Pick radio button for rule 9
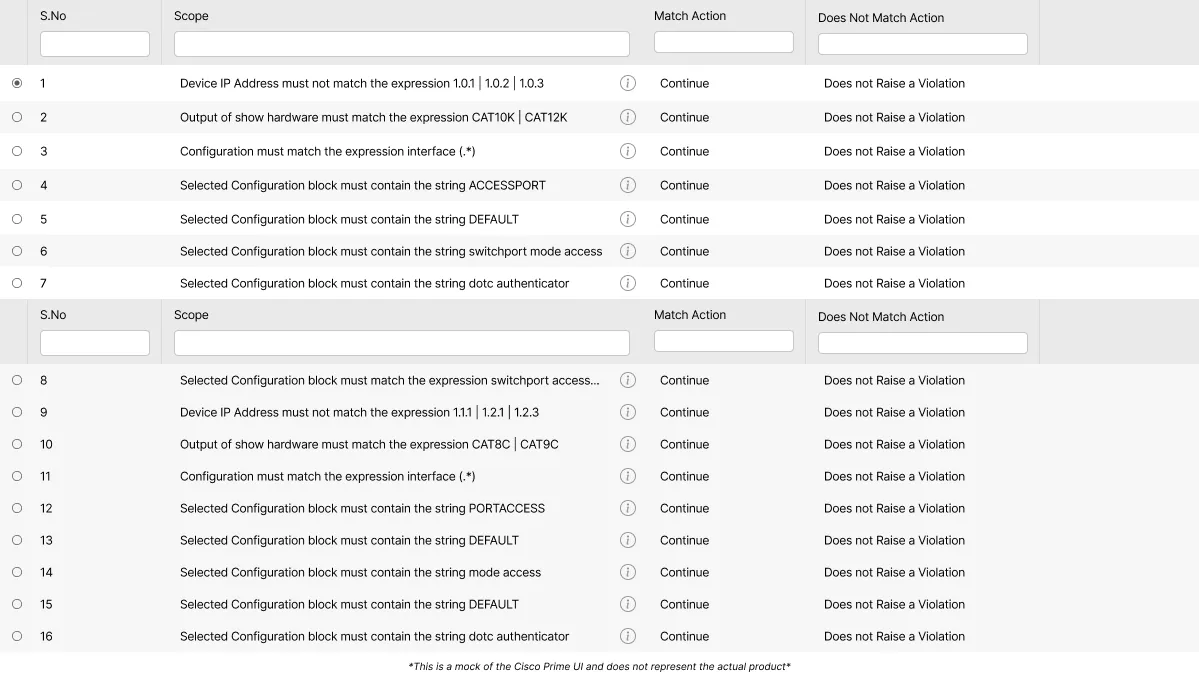Screen dimensions: 1199x679 [17, 412]
